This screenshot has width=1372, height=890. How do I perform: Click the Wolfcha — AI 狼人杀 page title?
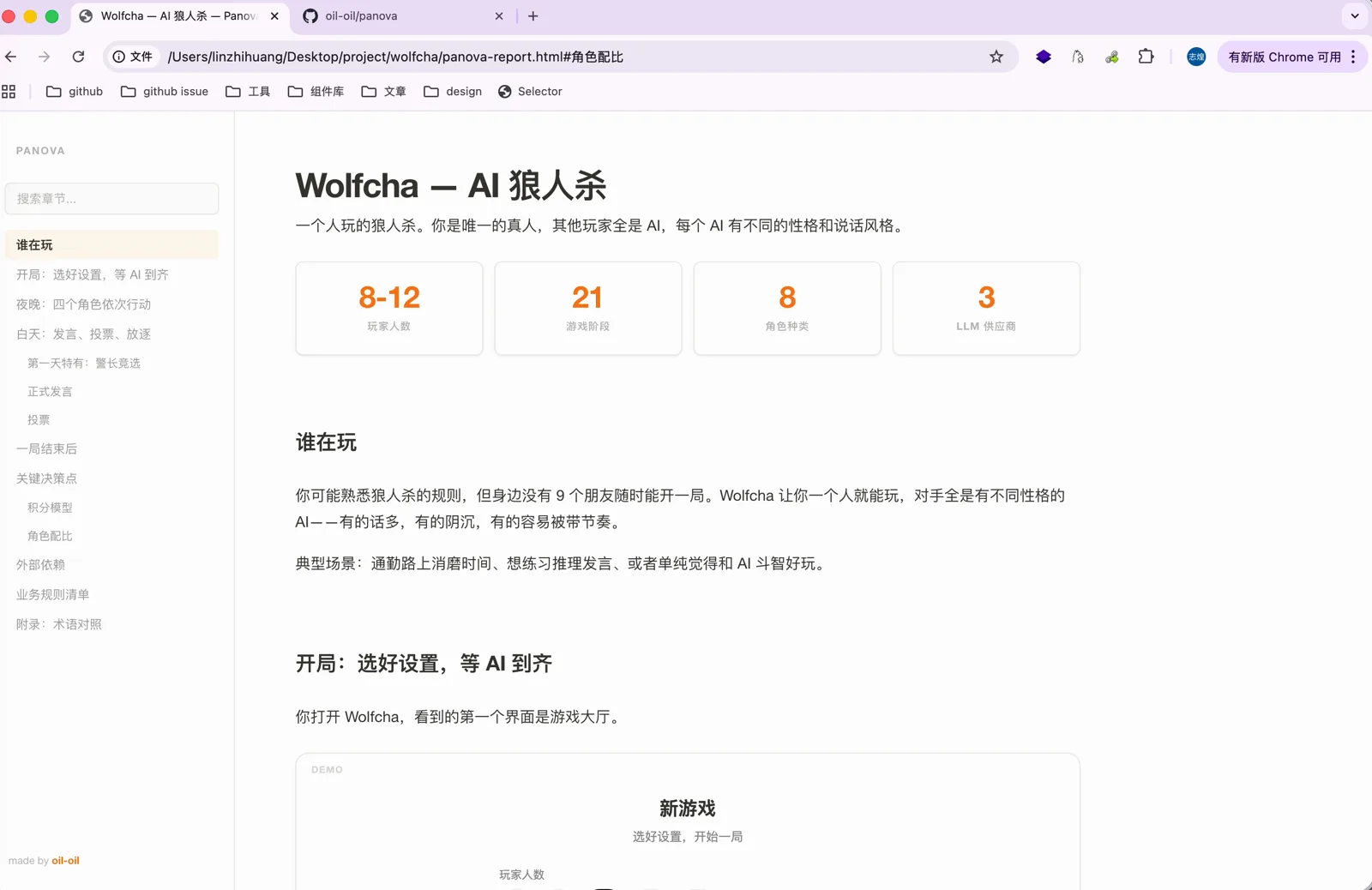click(x=451, y=185)
